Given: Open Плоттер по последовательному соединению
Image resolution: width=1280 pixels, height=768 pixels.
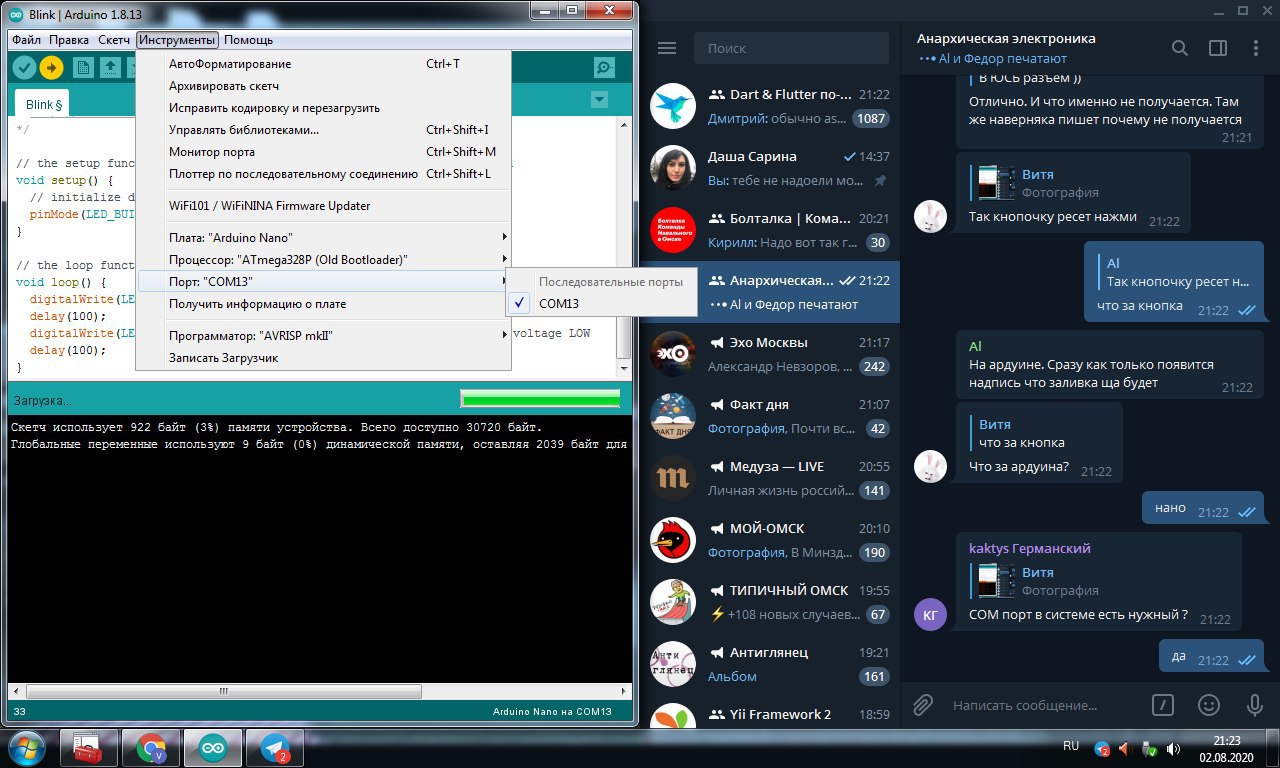Looking at the screenshot, I should pyautogui.click(x=323, y=174).
